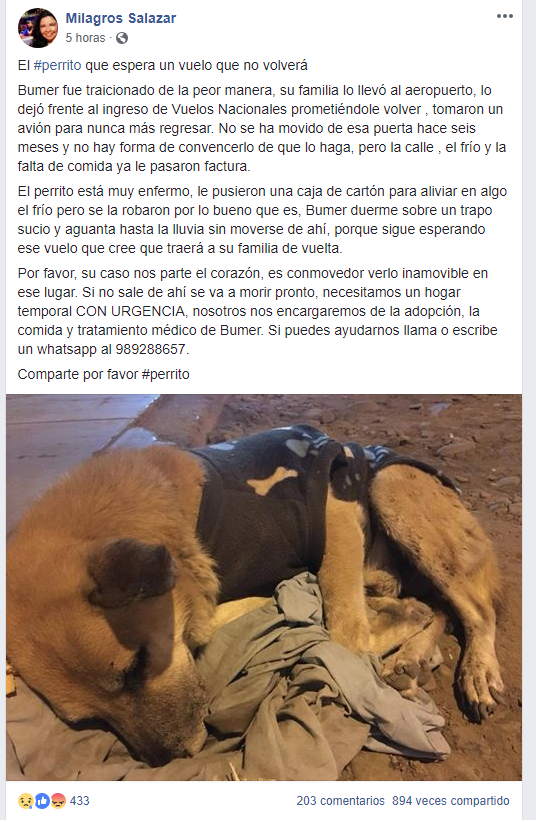The image size is (536, 822).
Task: Open the #perrito hashtag in first line
Action: click(58, 66)
